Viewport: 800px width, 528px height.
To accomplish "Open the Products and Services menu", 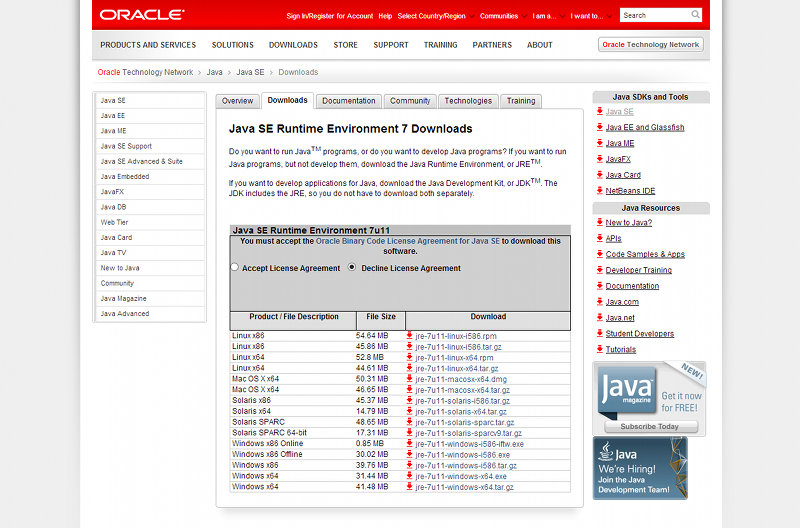I will (148, 45).
